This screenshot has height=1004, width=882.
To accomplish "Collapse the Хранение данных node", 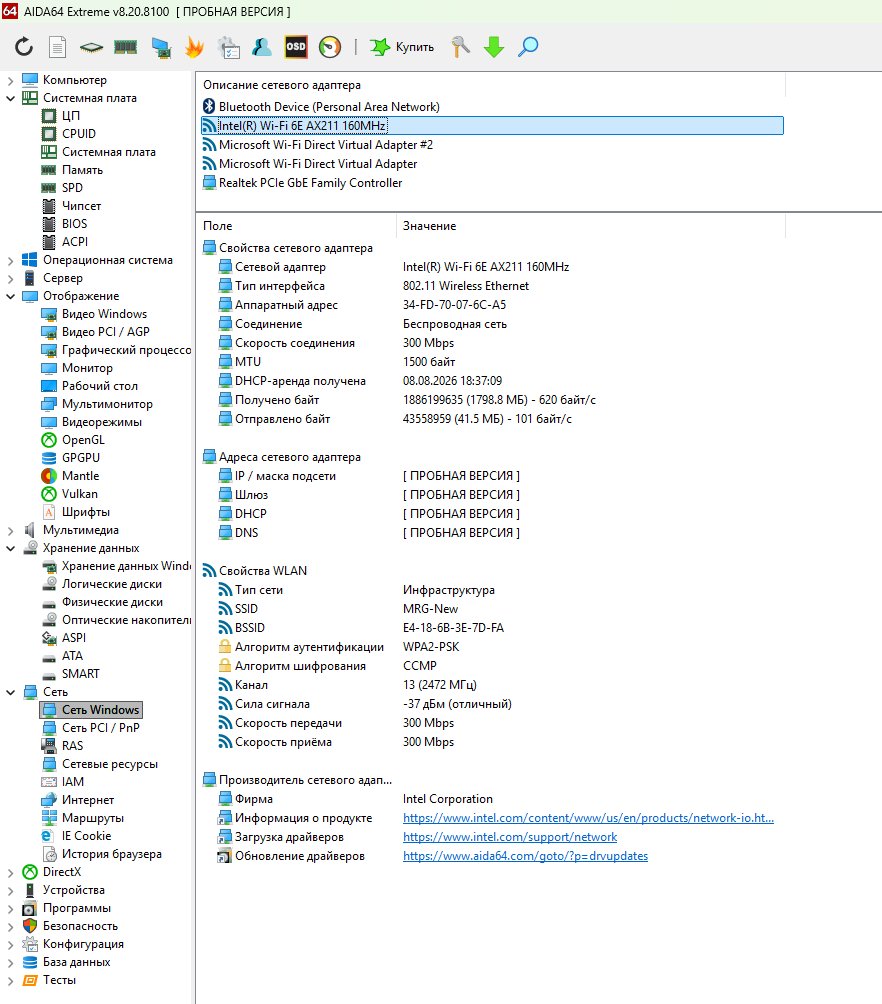I will [10, 549].
